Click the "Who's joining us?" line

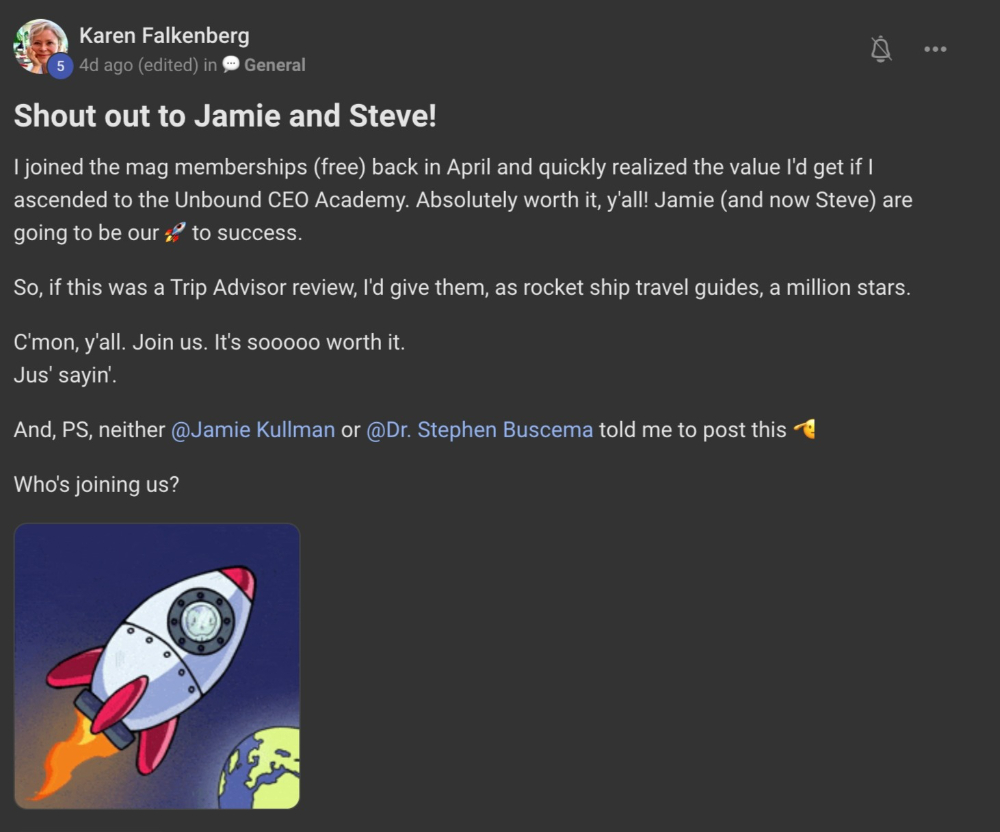[x=96, y=485]
